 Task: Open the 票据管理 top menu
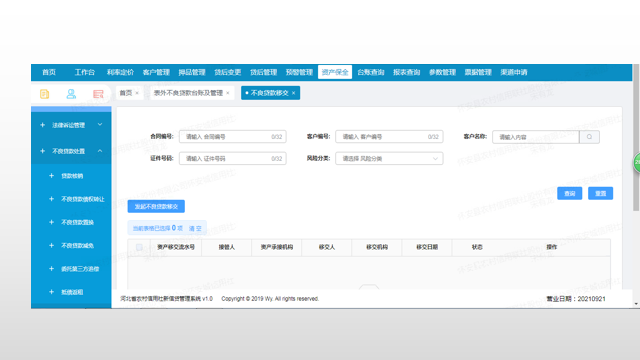(478, 72)
